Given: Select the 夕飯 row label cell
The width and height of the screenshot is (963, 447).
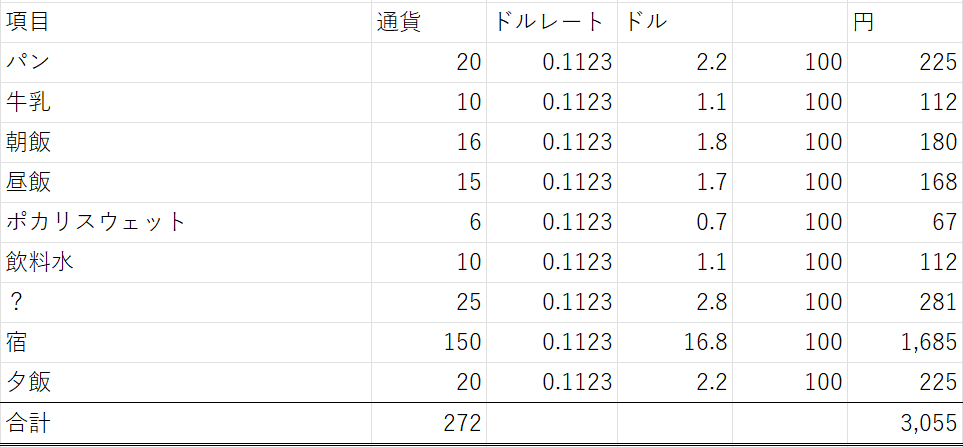Looking at the screenshot, I should tap(28, 383).
